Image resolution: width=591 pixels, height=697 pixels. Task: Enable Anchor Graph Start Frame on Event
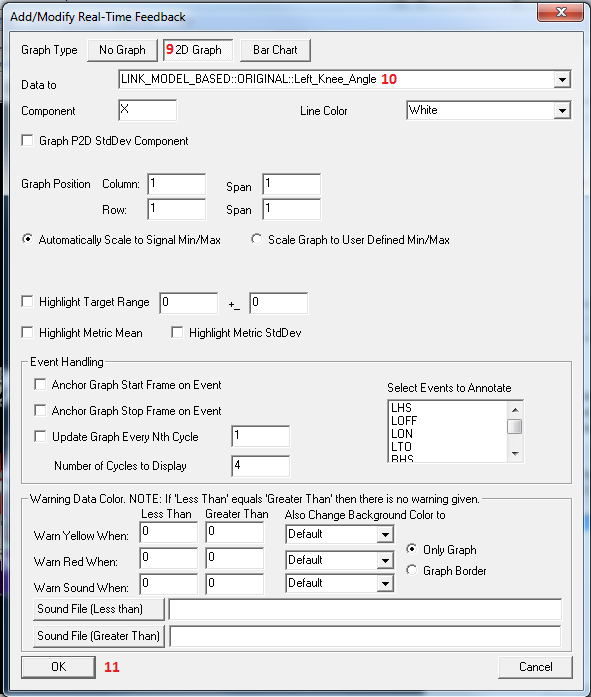coord(40,384)
